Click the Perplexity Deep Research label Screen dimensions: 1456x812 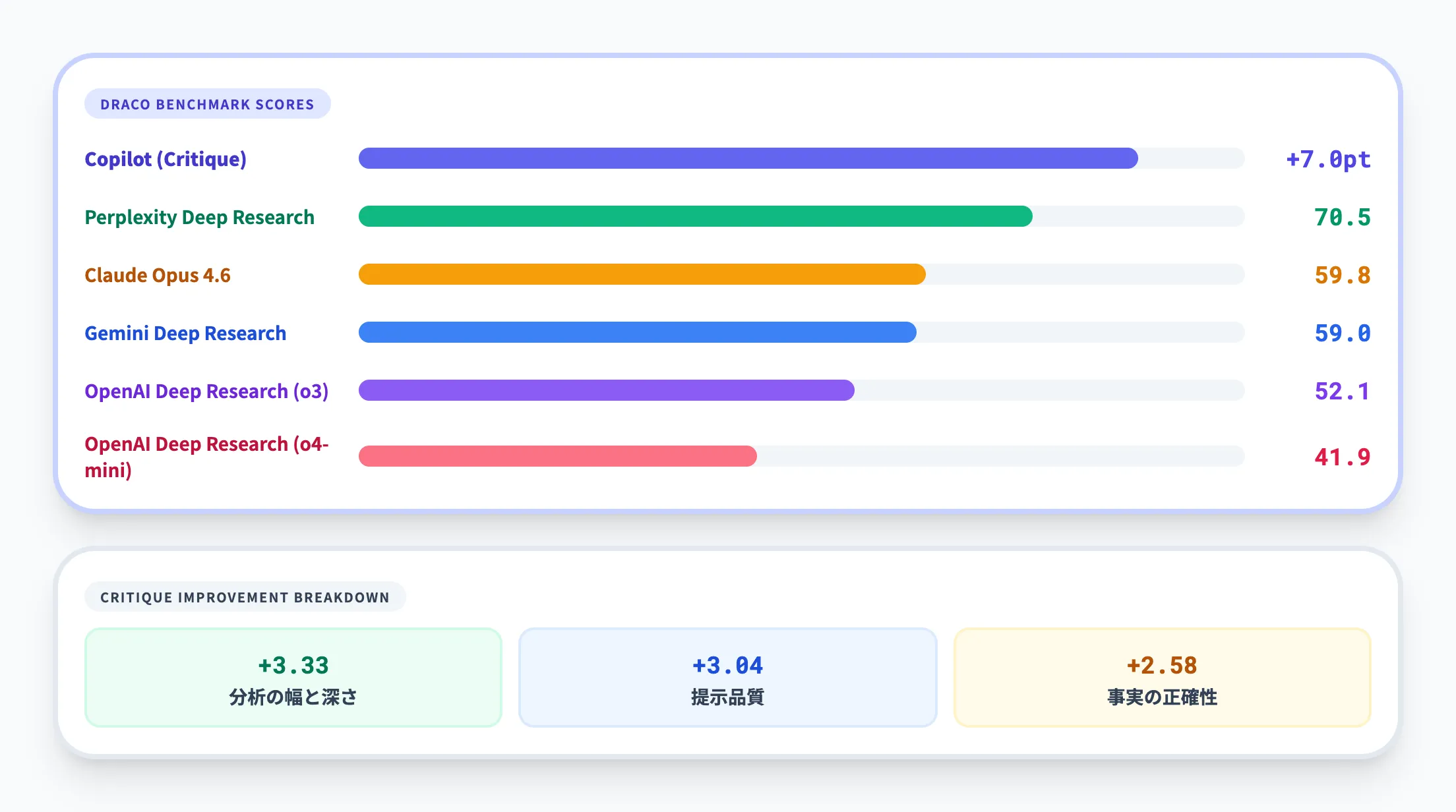pos(199,217)
